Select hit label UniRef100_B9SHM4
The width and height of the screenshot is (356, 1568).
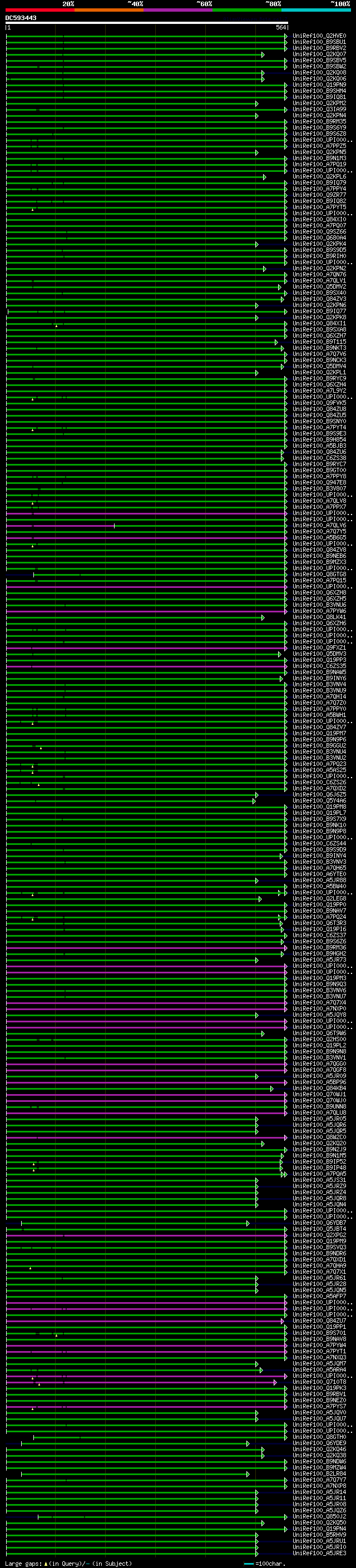tap(319, 91)
